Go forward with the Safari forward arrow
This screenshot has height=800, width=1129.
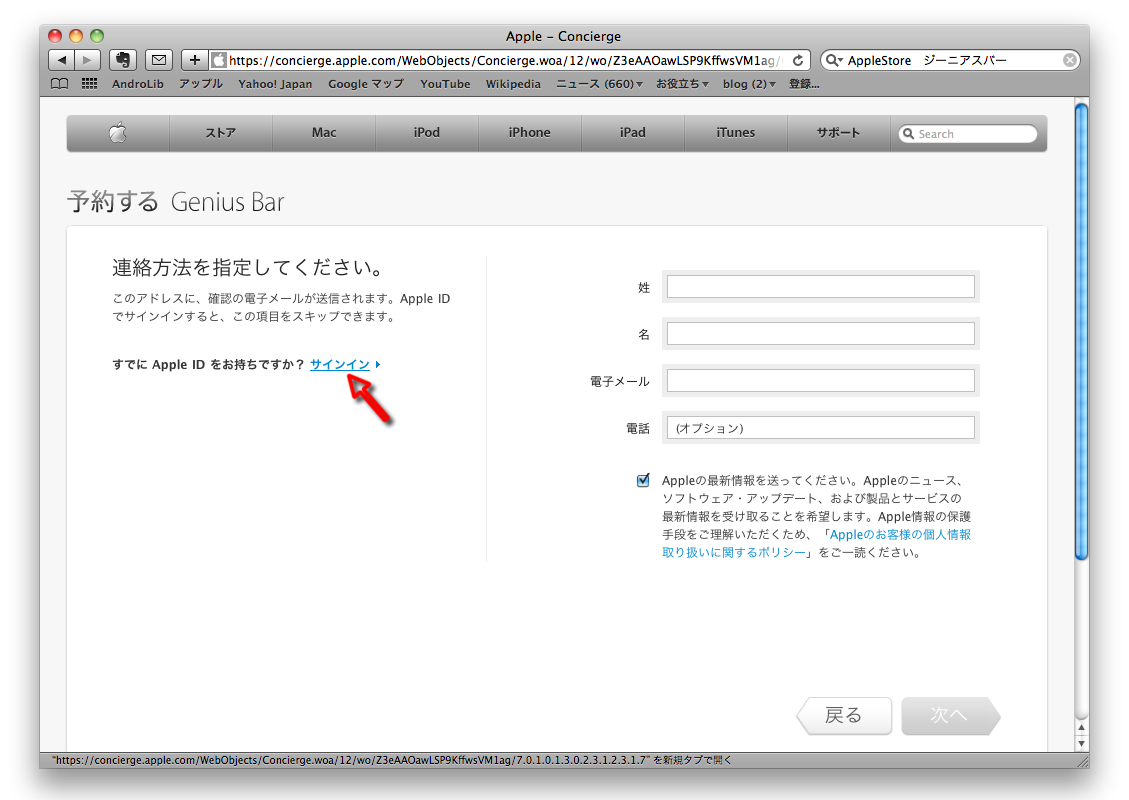pos(88,60)
